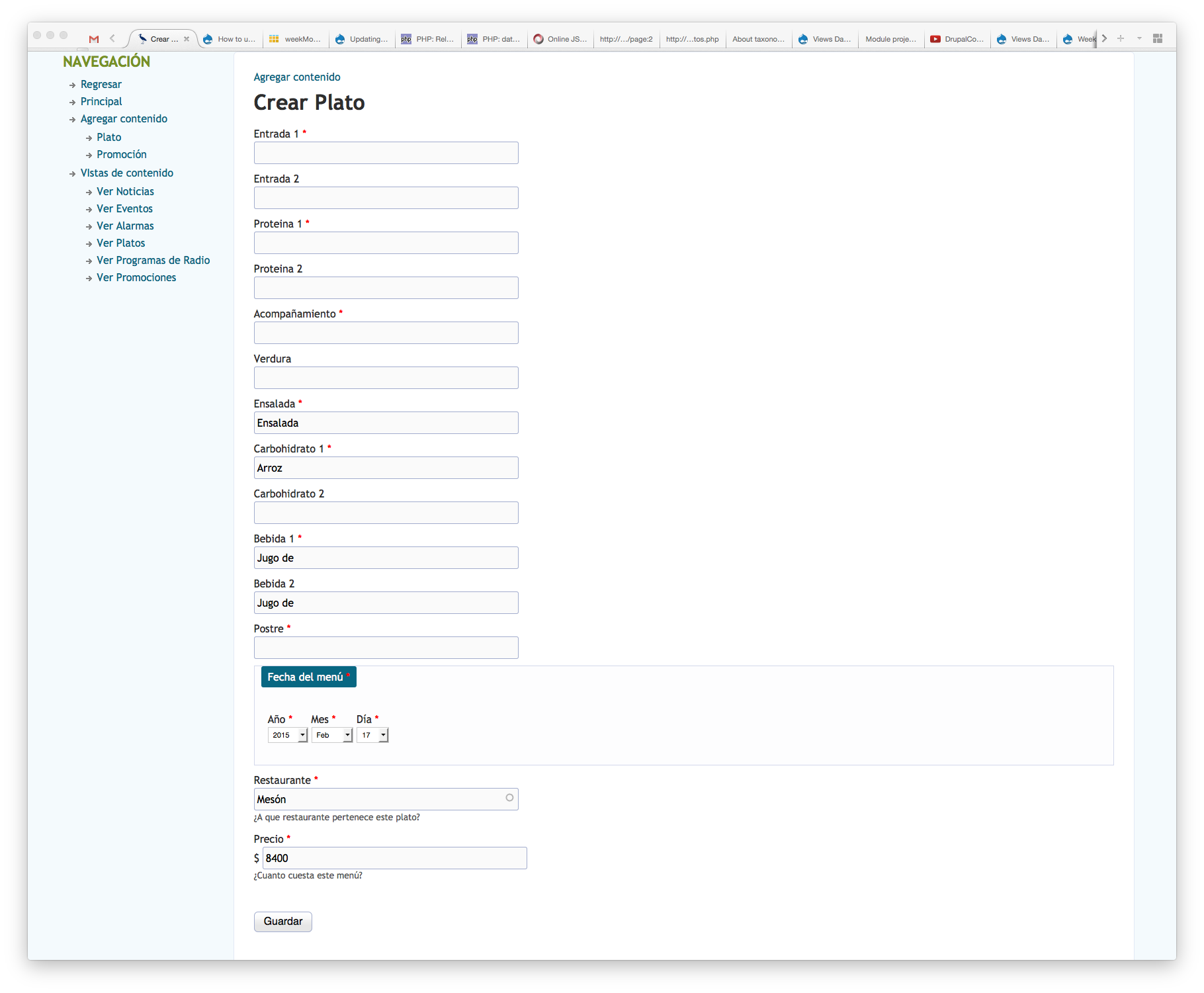Switch to the About taxono... tab
The image size is (1204, 993).
759,39
